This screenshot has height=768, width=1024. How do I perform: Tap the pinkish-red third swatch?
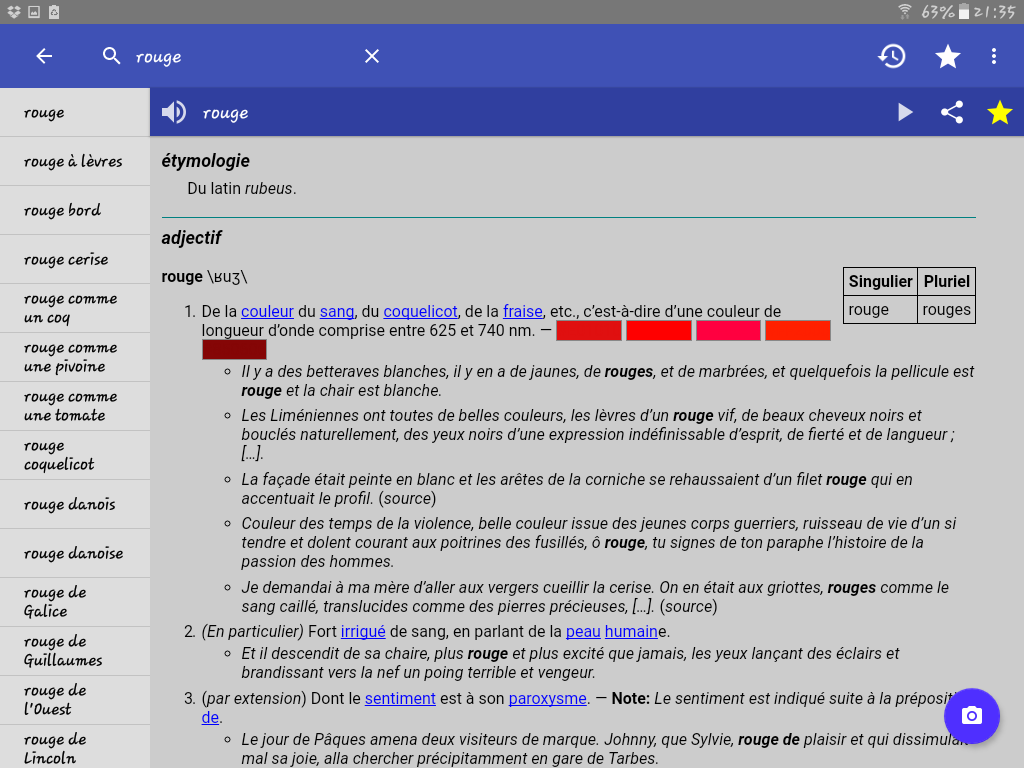coord(728,330)
